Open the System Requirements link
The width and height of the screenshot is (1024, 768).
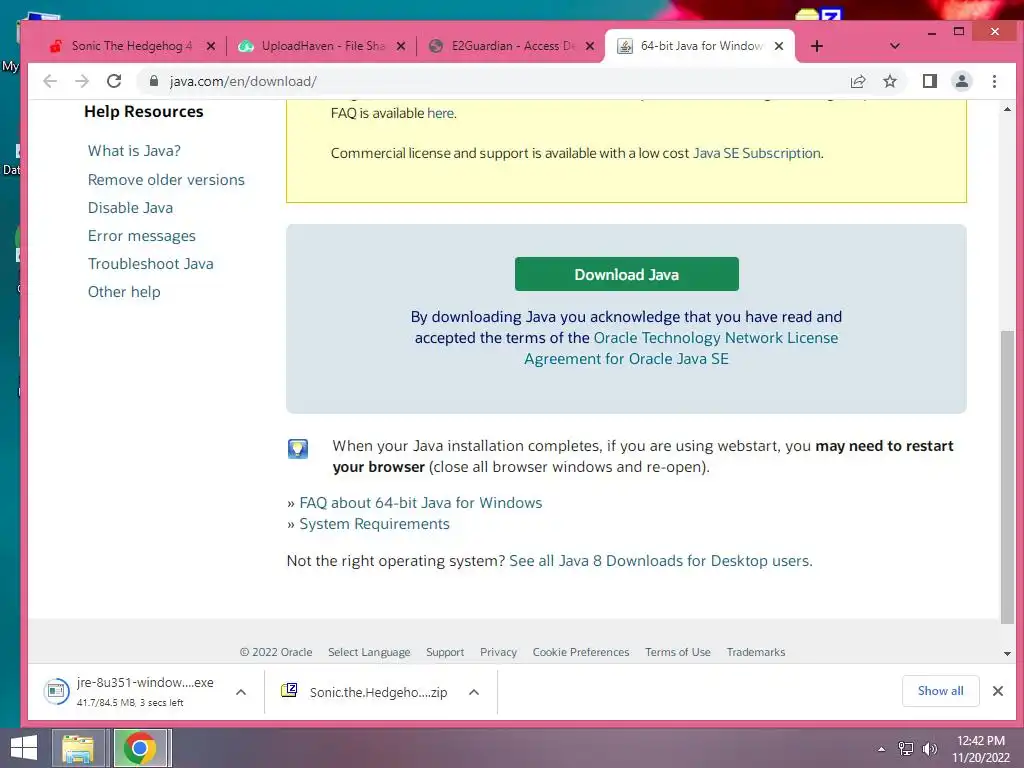pyautogui.click(x=374, y=524)
